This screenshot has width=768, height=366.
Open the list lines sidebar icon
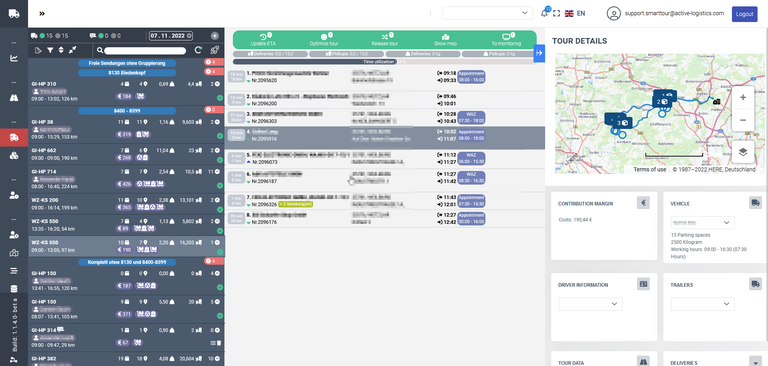pyautogui.click(x=14, y=271)
